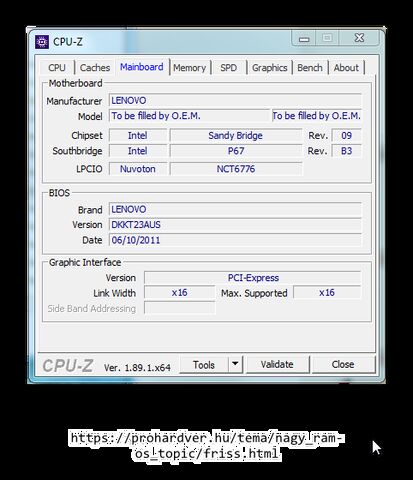Open the Bench tab

click(310, 68)
